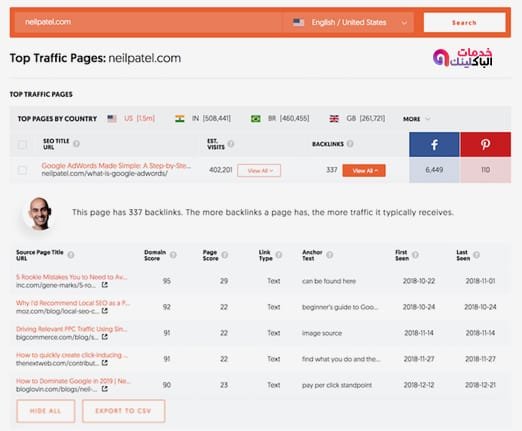Open 'How to Dominate Google in 2019' link
The height and width of the screenshot is (431, 522).
pos(73,381)
